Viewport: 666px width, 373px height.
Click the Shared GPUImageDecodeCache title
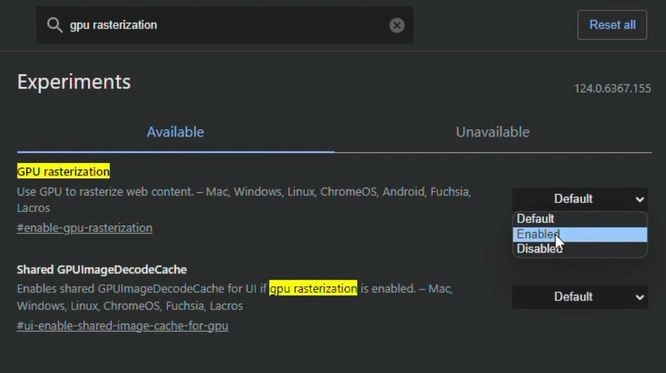point(102,269)
